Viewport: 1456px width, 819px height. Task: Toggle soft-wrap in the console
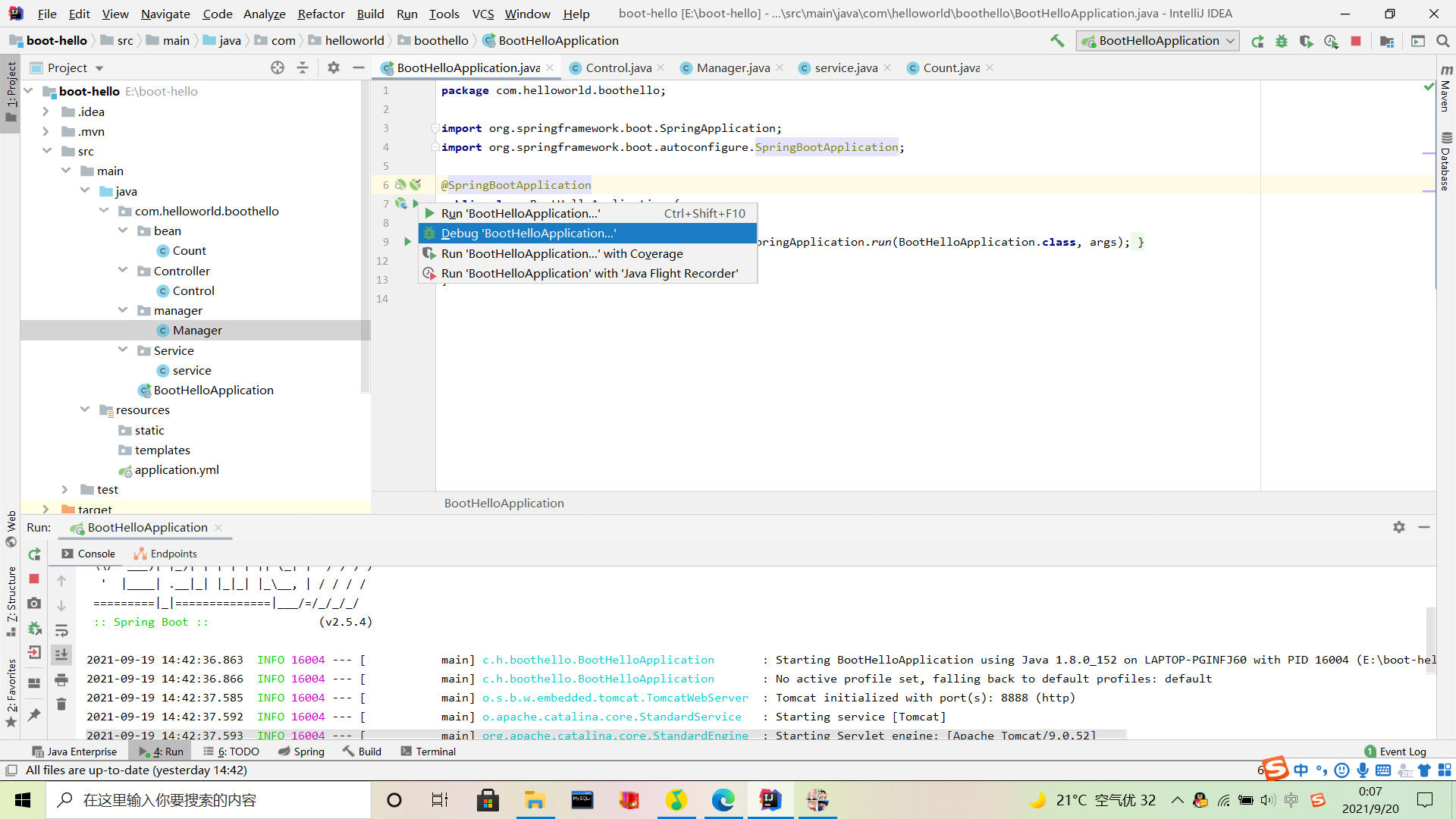click(61, 630)
